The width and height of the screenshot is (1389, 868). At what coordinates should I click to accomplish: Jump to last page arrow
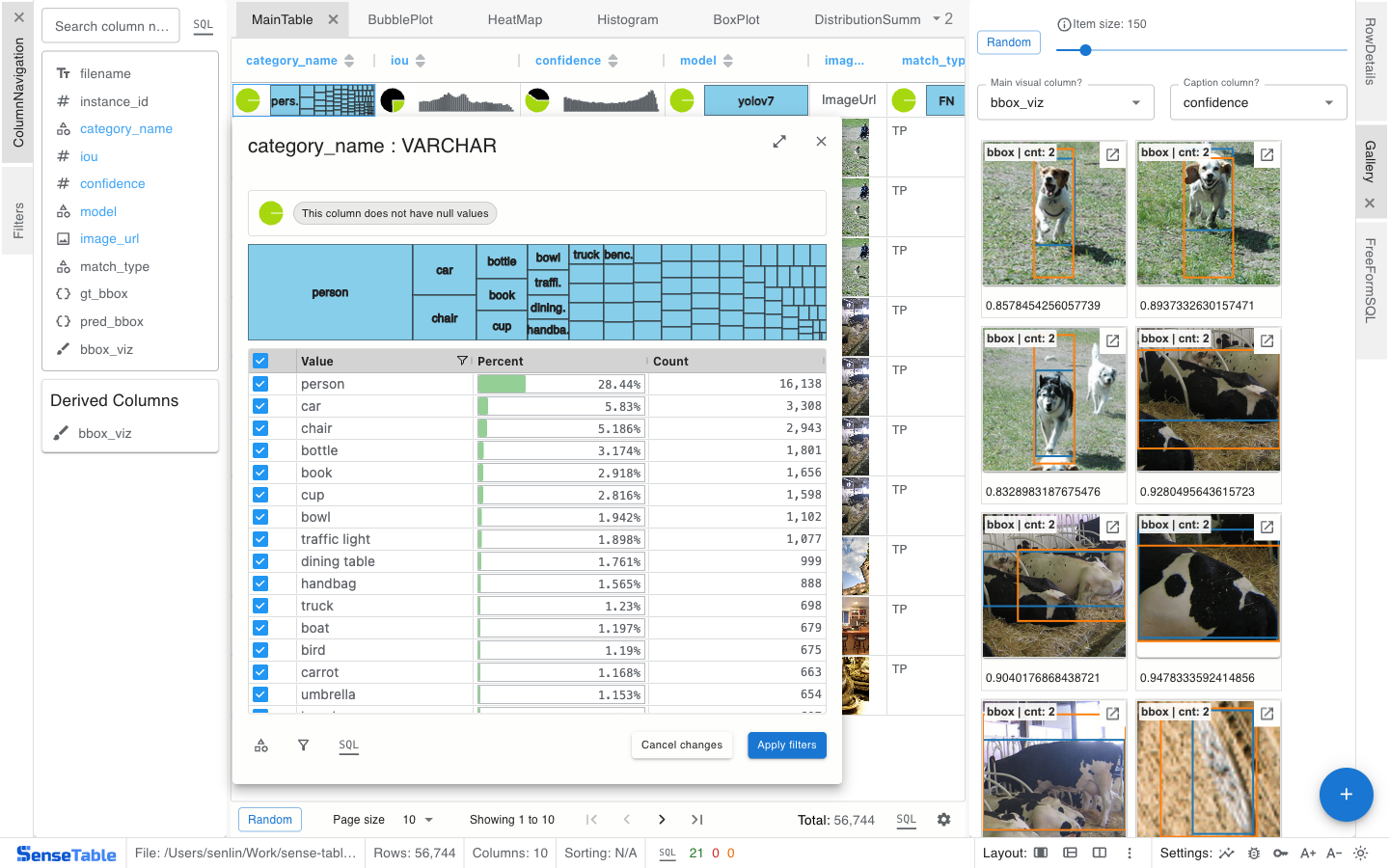696,820
